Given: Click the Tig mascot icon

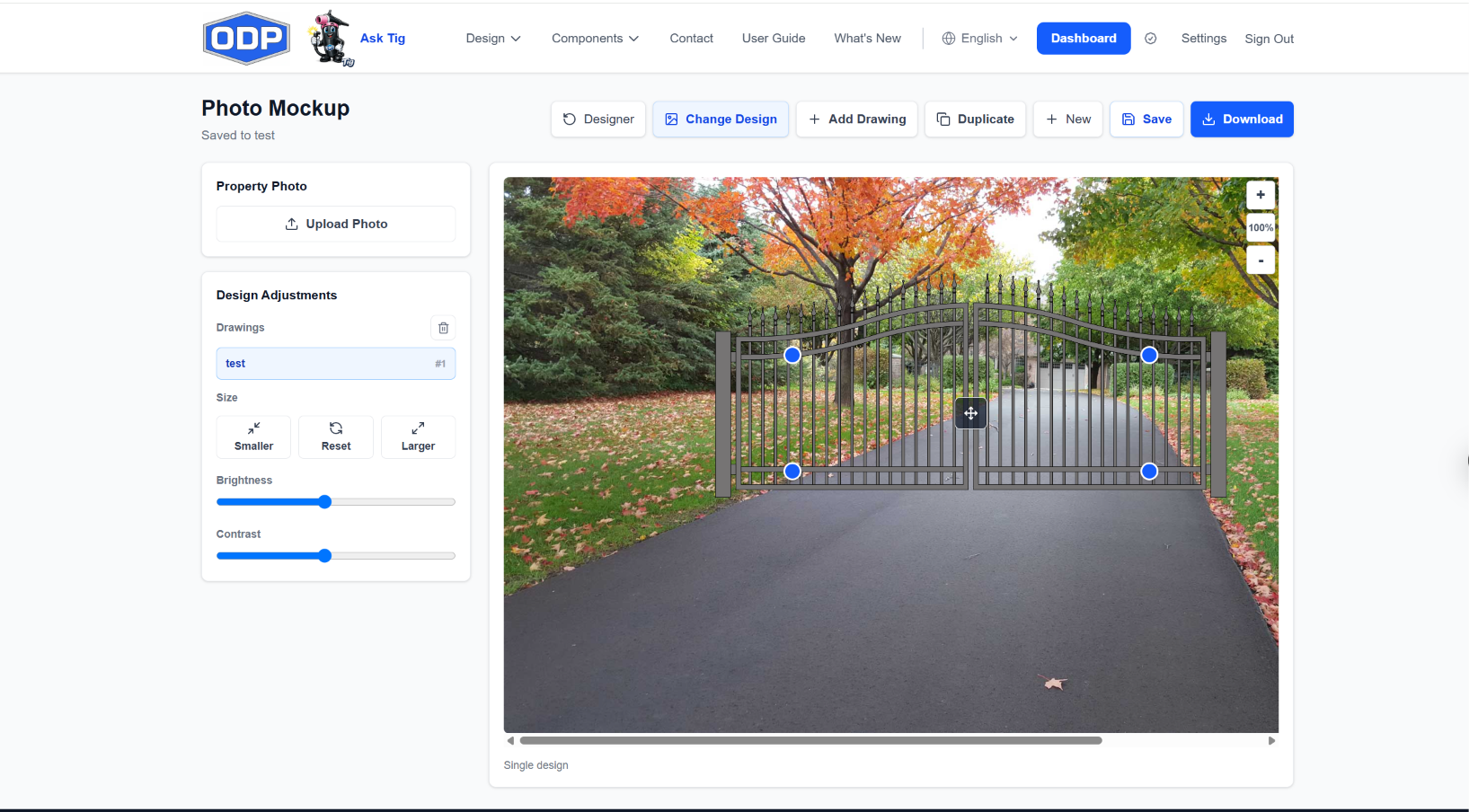Looking at the screenshot, I should (x=331, y=38).
